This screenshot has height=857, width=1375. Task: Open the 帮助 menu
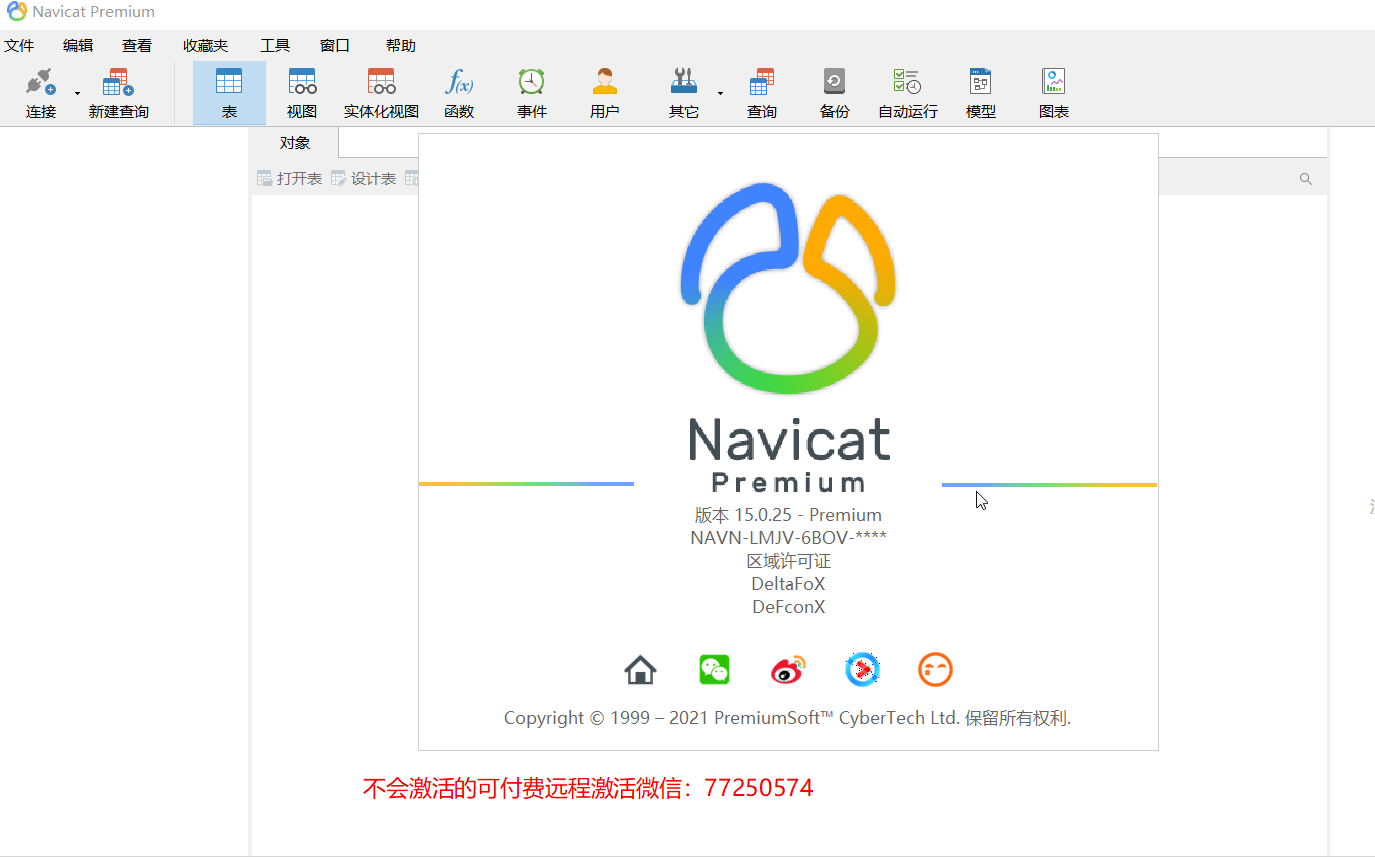tap(401, 46)
